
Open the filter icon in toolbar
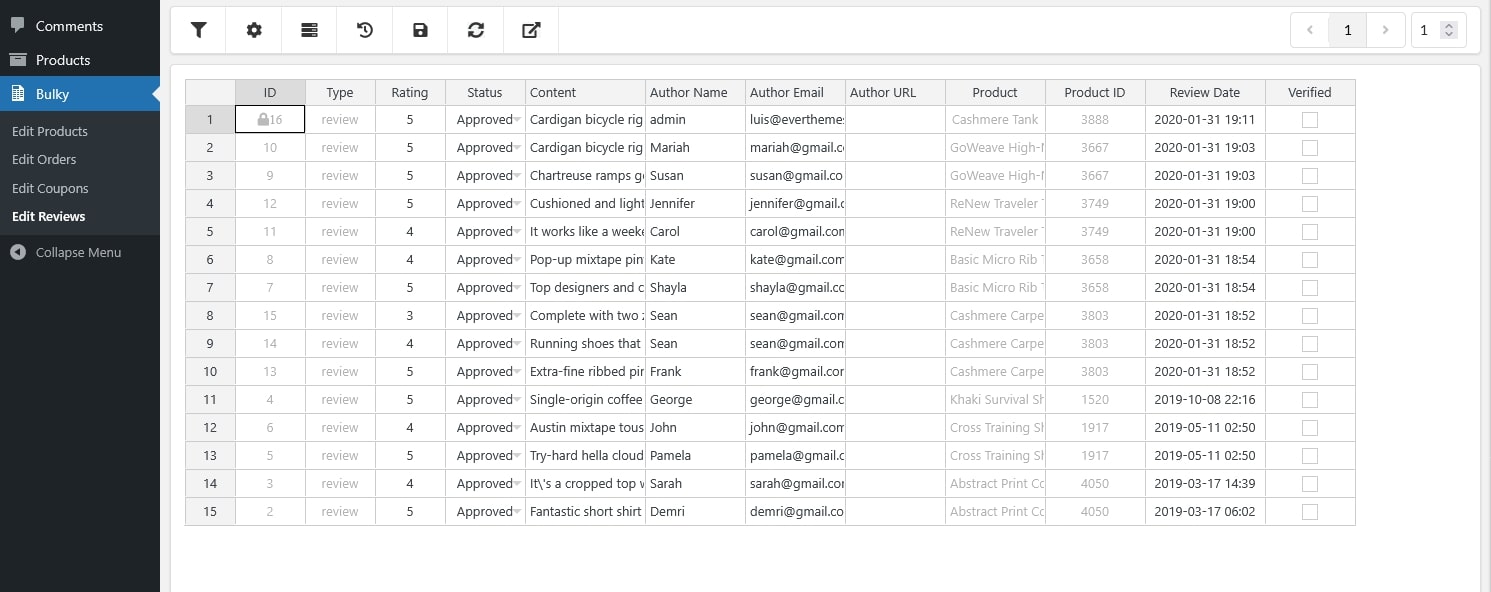(198, 30)
